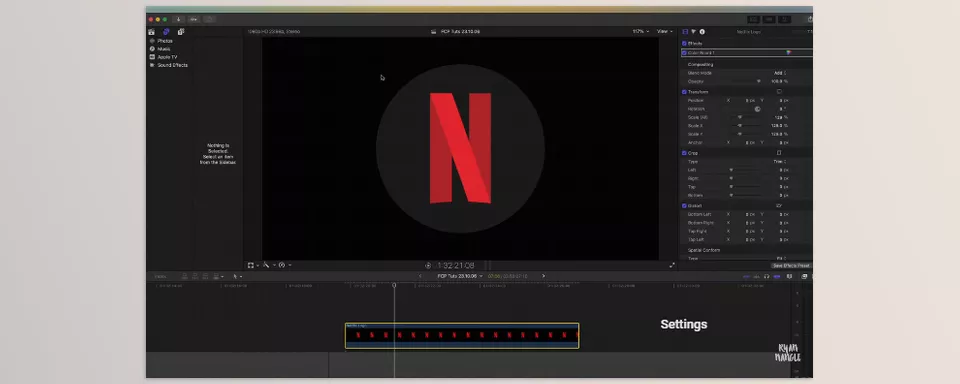The image size is (960, 384).
Task: Click the Rotation dial control
Action: tap(757, 109)
